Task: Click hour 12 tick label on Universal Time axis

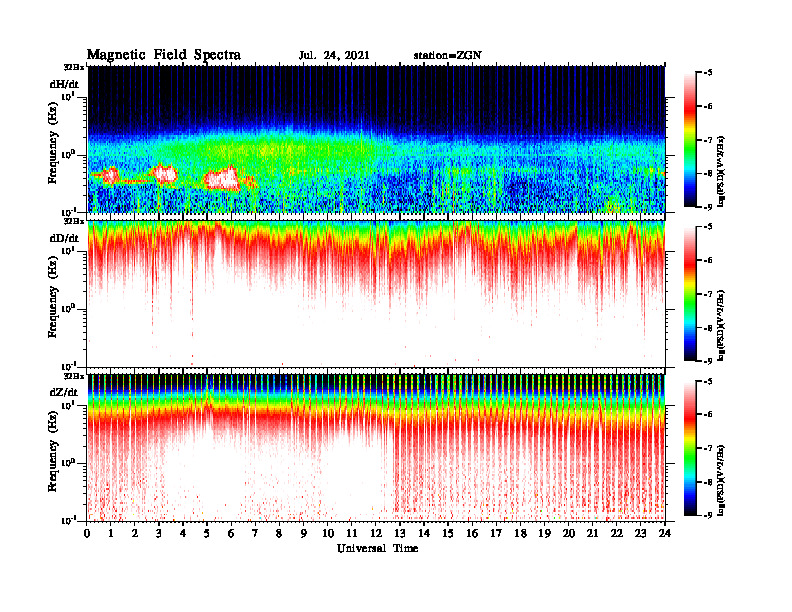Action: 376,534
